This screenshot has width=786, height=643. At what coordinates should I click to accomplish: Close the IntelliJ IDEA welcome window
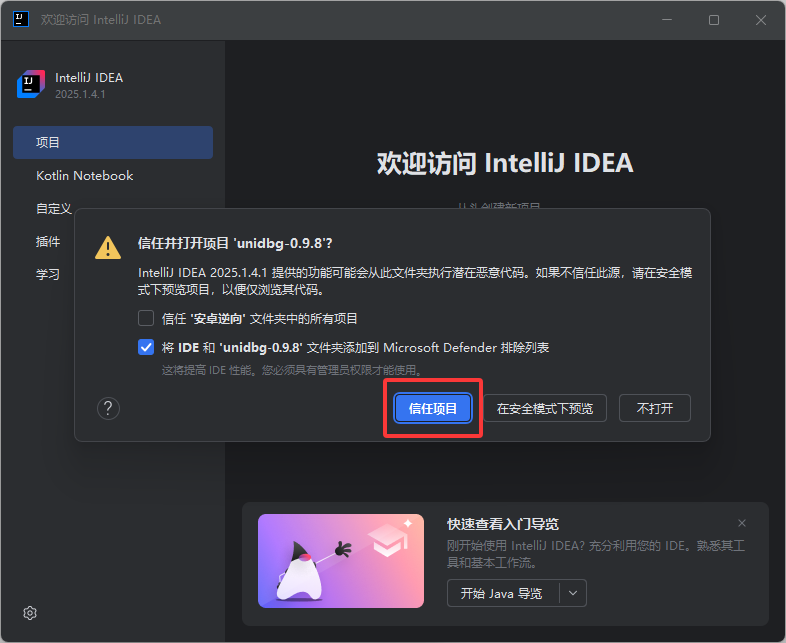click(x=760, y=20)
